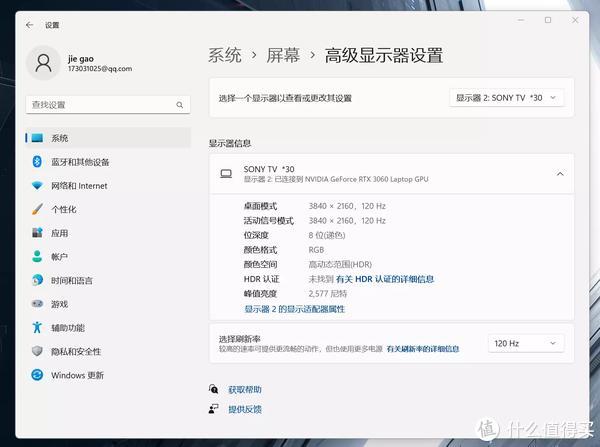Screen dimensions: 600x447
Task: Click 系统 in the breadcrumb
Action: pyautogui.click(x=225, y=55)
